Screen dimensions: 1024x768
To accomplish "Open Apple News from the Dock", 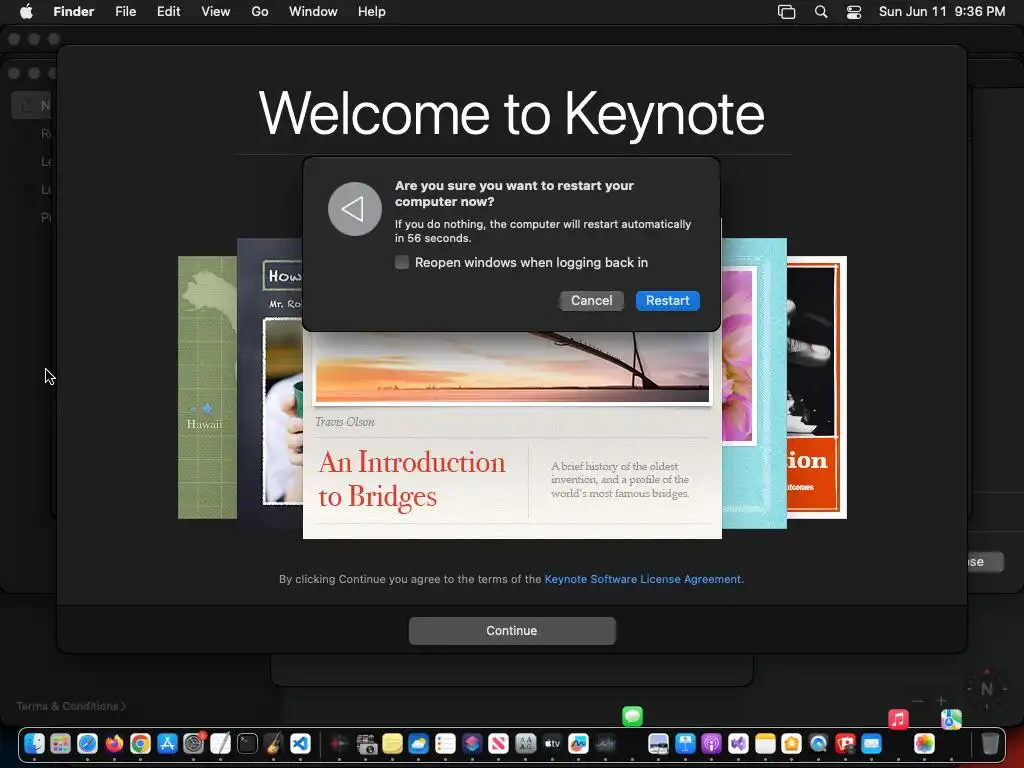I will 498,743.
